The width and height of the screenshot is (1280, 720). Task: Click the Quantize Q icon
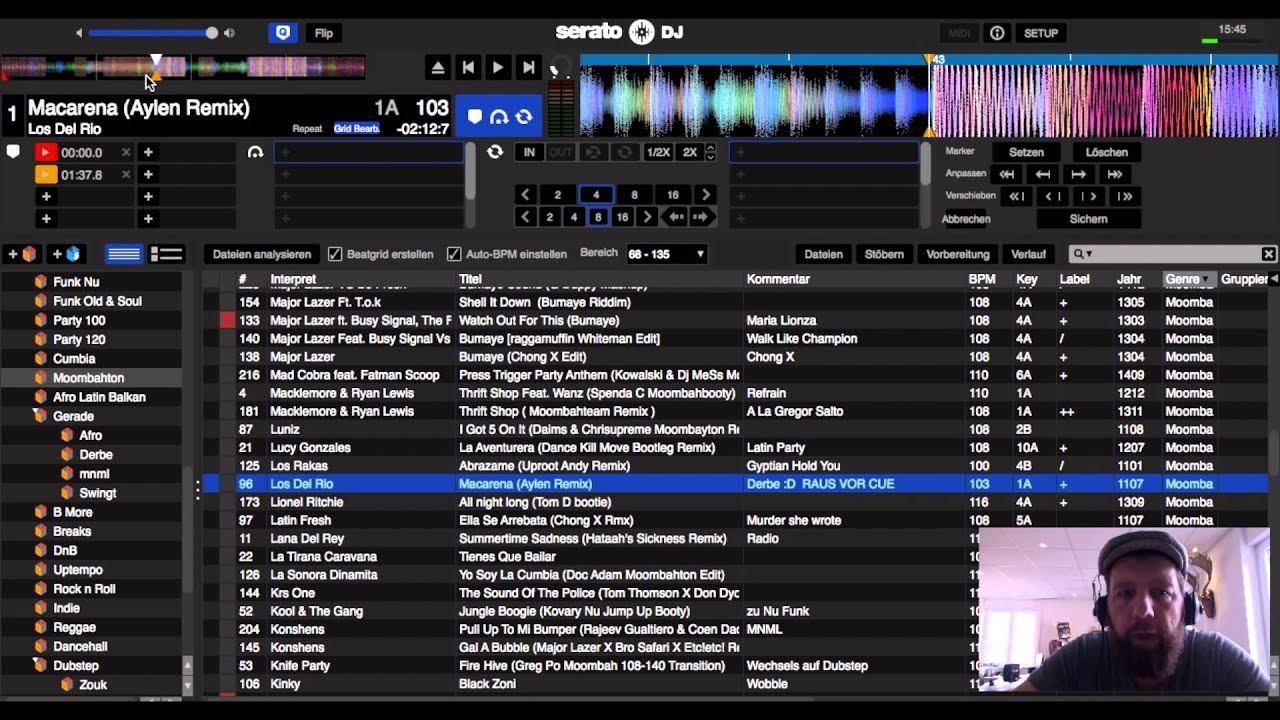pos(283,33)
